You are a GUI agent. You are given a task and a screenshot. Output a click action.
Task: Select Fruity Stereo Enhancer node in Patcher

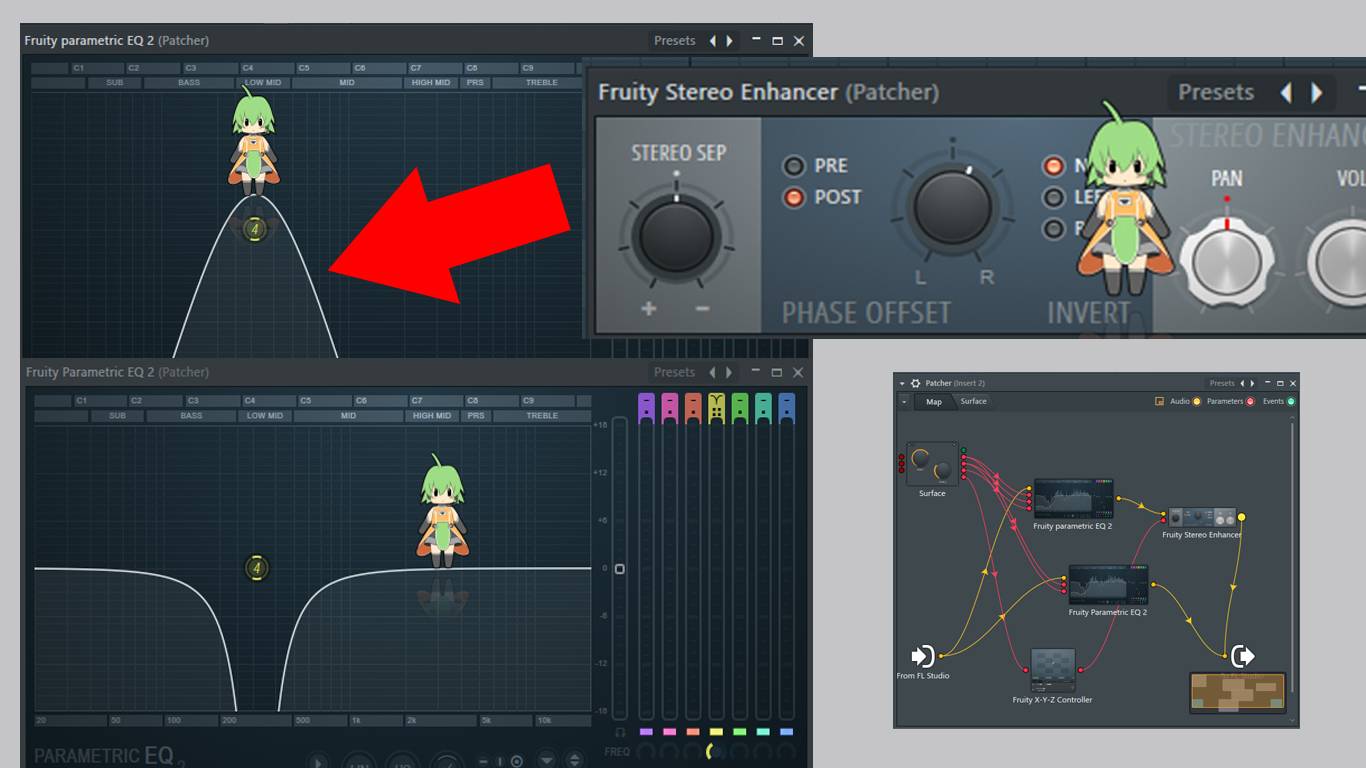[1202, 517]
